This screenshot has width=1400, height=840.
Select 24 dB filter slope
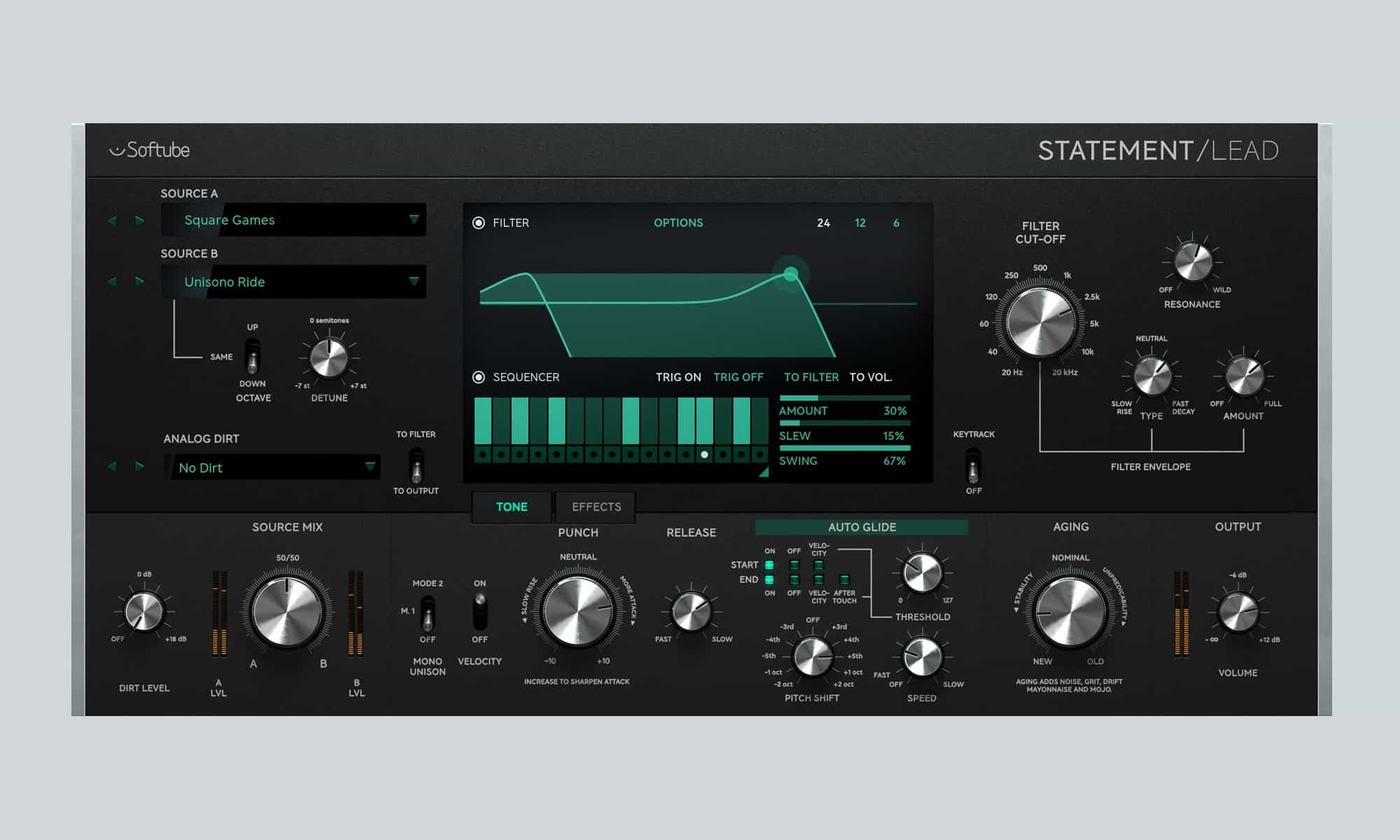823,223
